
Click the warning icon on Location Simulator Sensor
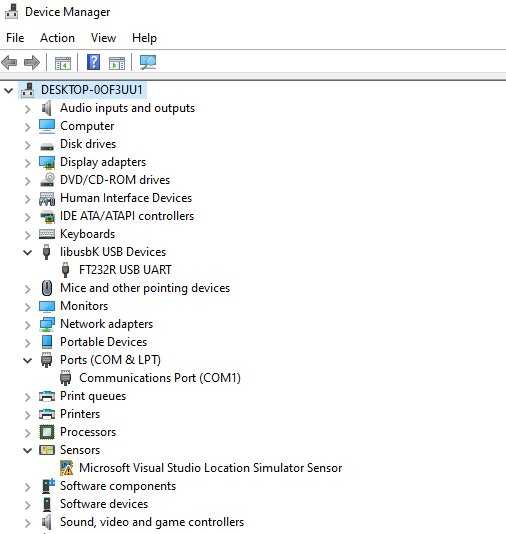(x=66, y=468)
